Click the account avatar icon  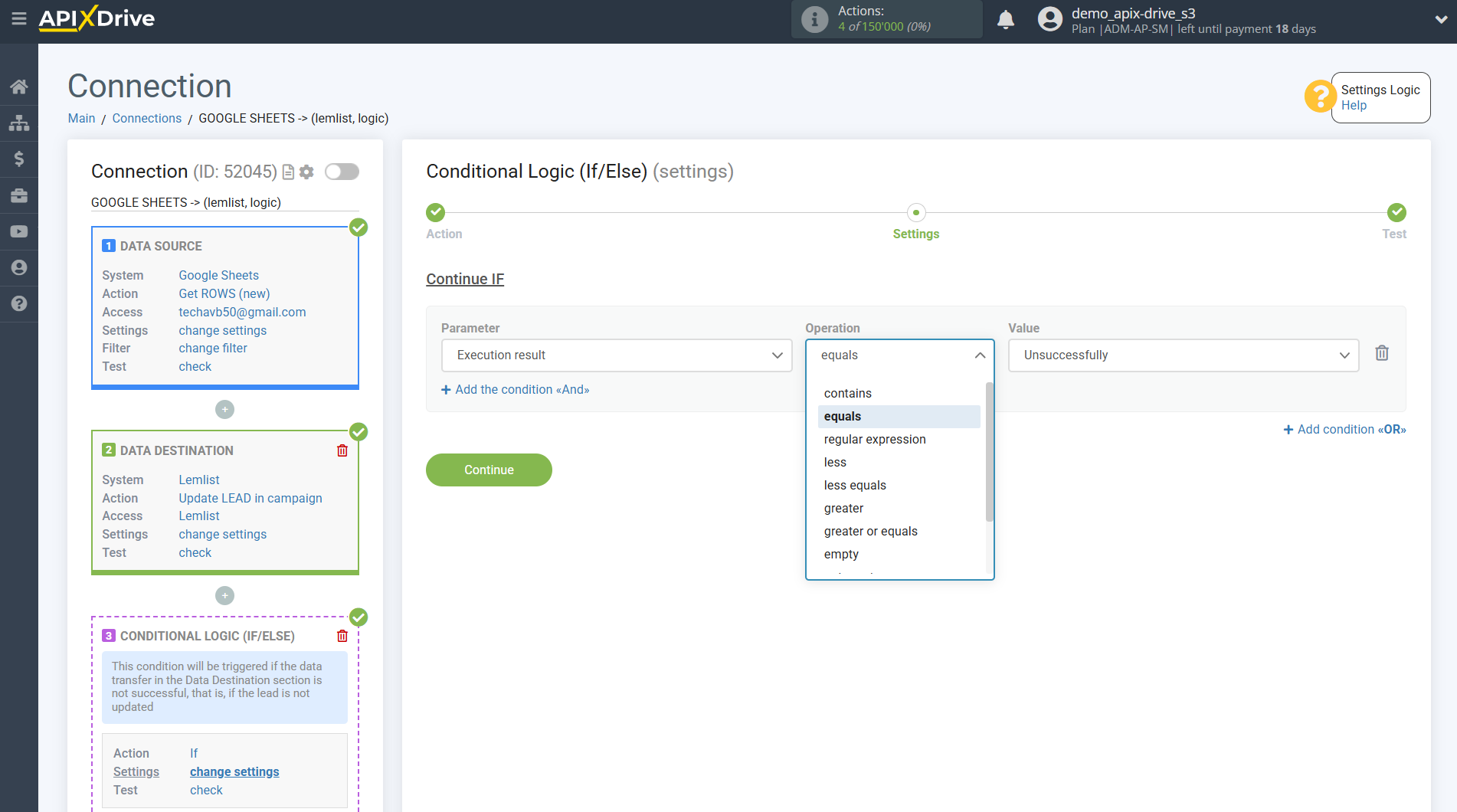coord(1050,19)
